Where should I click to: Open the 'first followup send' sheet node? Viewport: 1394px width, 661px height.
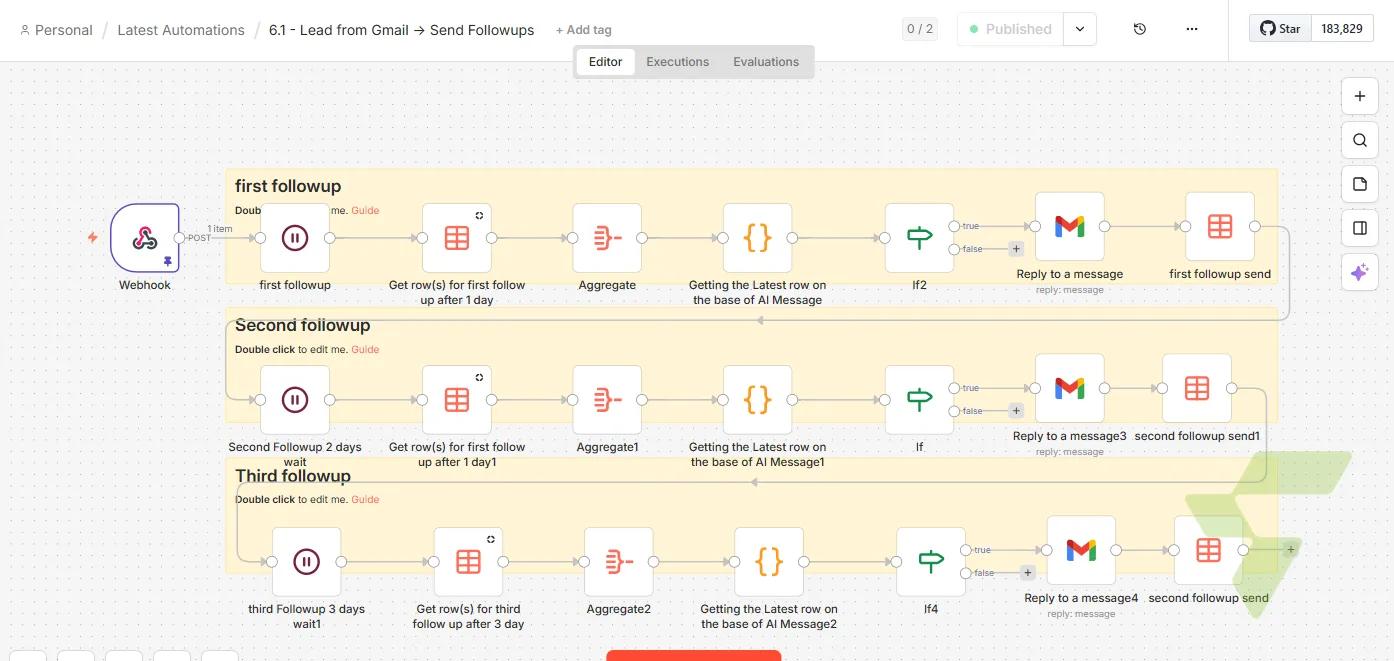1220,227
